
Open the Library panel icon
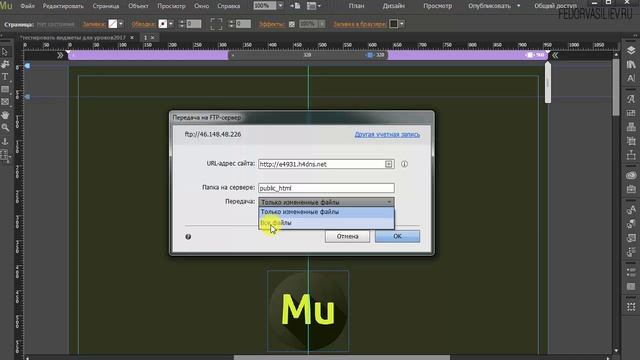click(x=631, y=64)
